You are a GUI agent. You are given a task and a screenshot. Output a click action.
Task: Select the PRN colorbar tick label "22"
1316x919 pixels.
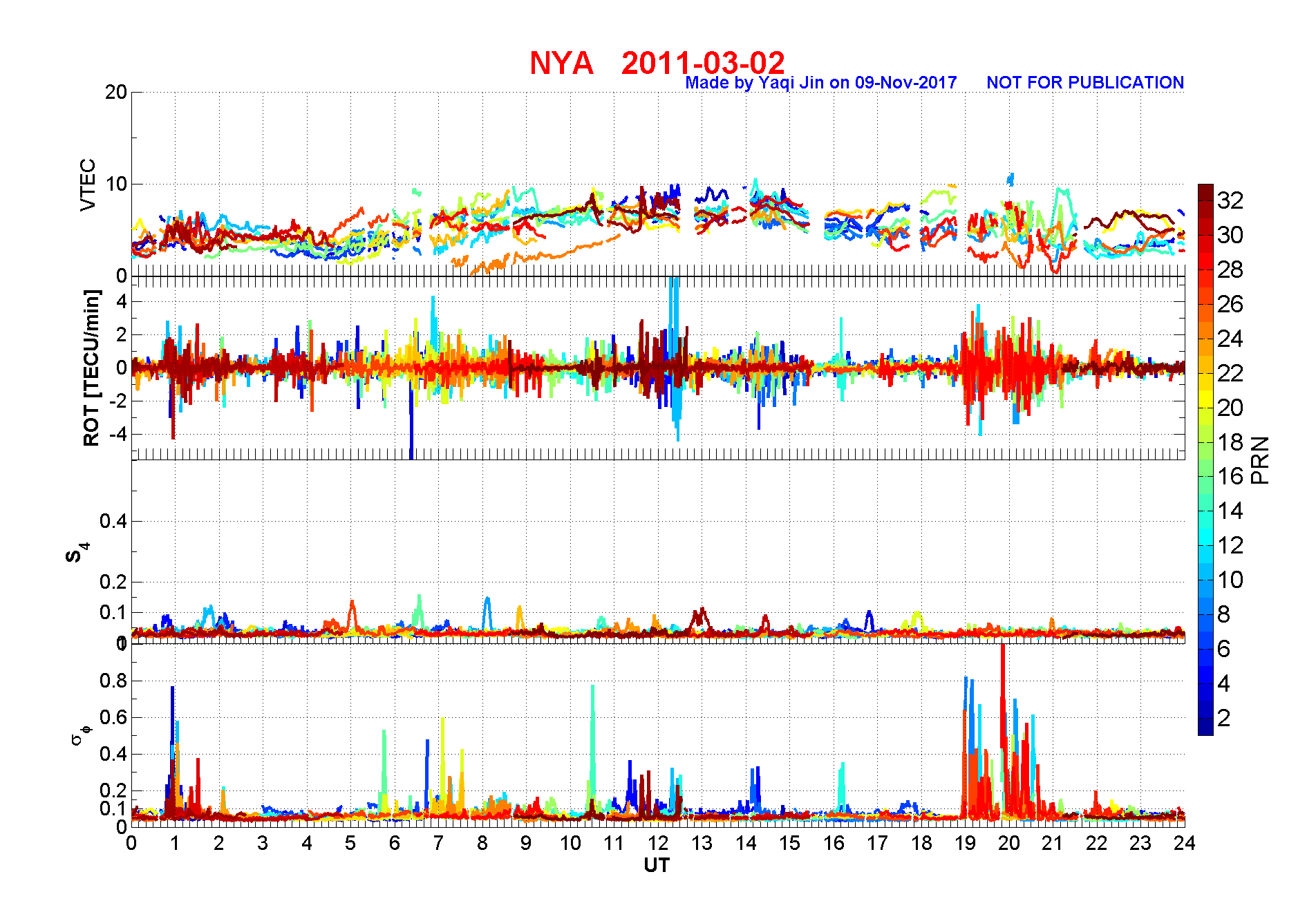1230,373
